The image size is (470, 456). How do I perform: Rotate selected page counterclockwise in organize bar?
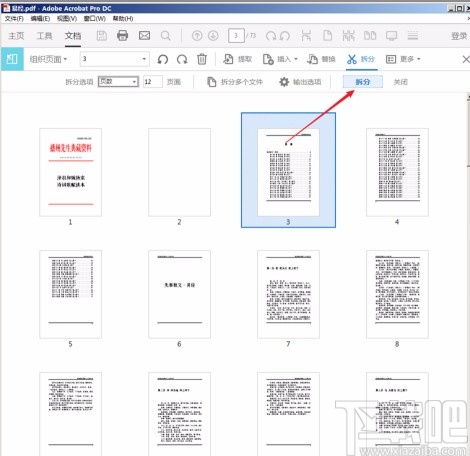coord(163,59)
